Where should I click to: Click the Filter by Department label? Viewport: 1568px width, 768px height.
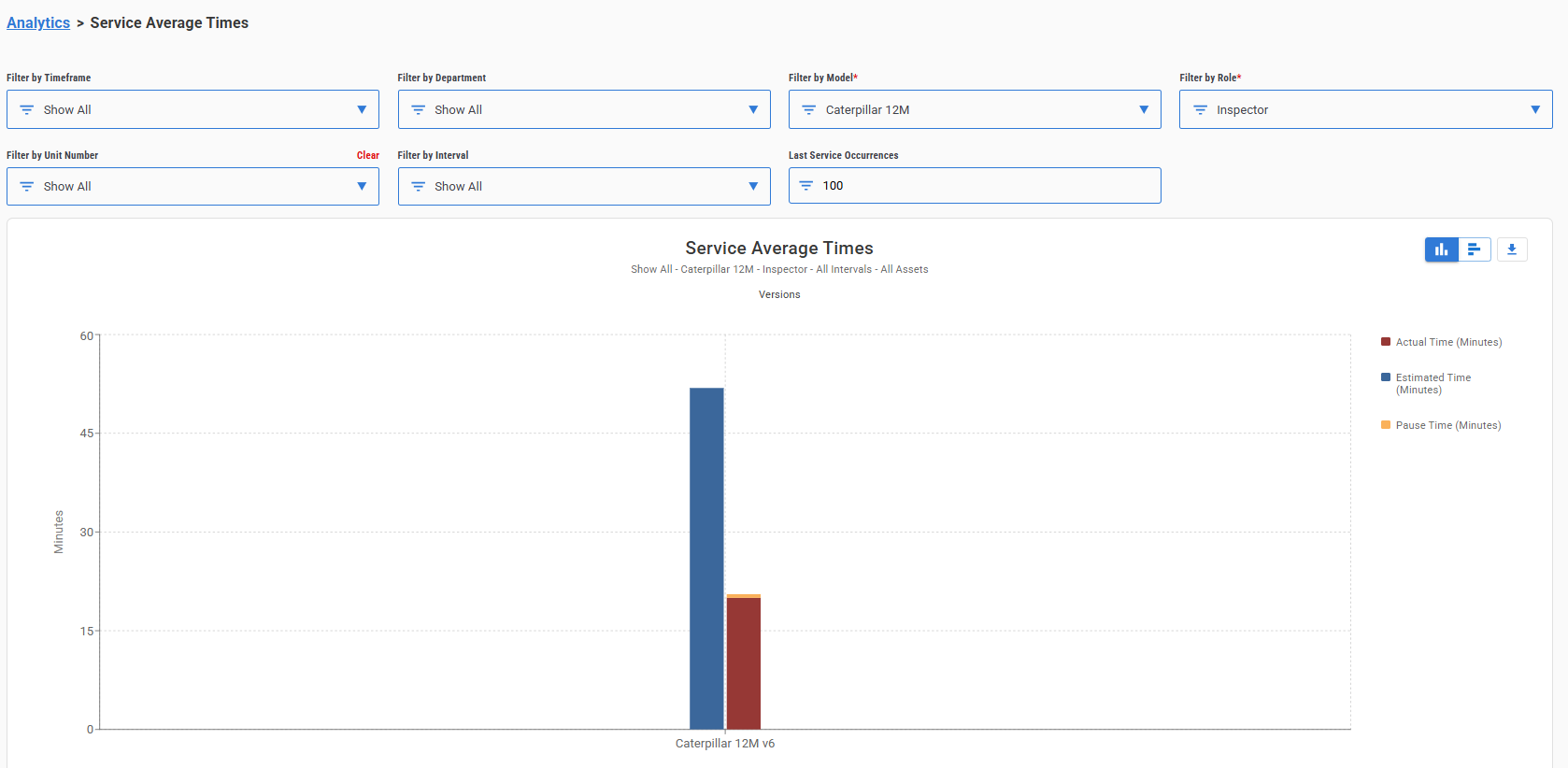[442, 78]
